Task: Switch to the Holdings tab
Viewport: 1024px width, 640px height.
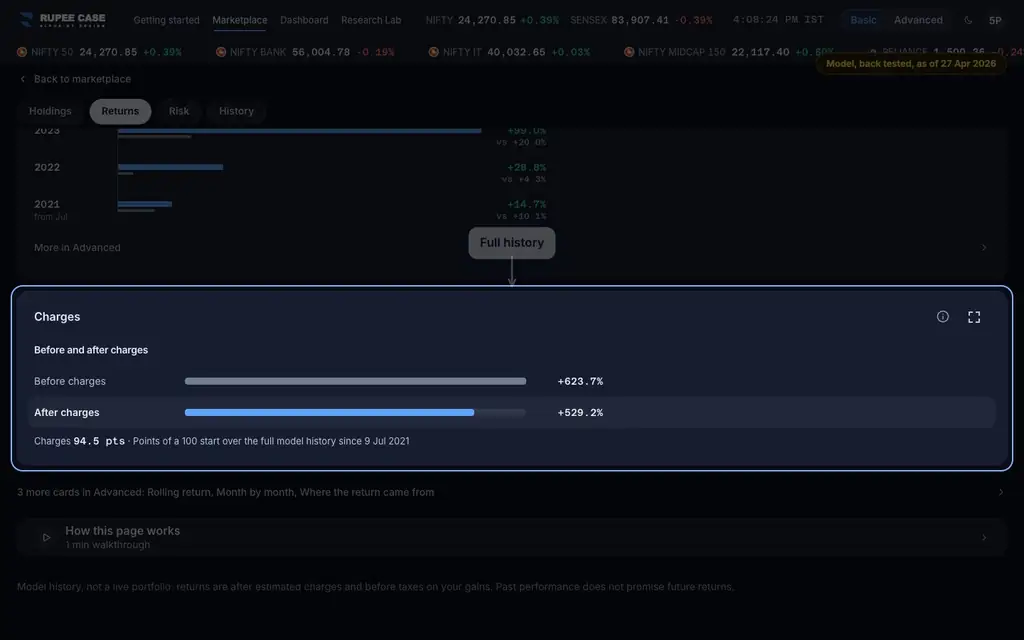Action: [50, 111]
